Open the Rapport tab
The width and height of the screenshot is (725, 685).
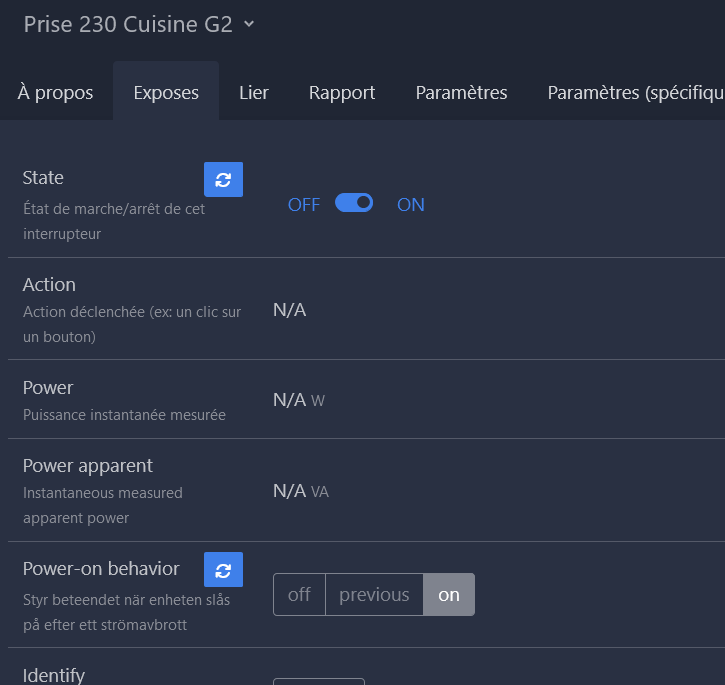342,93
